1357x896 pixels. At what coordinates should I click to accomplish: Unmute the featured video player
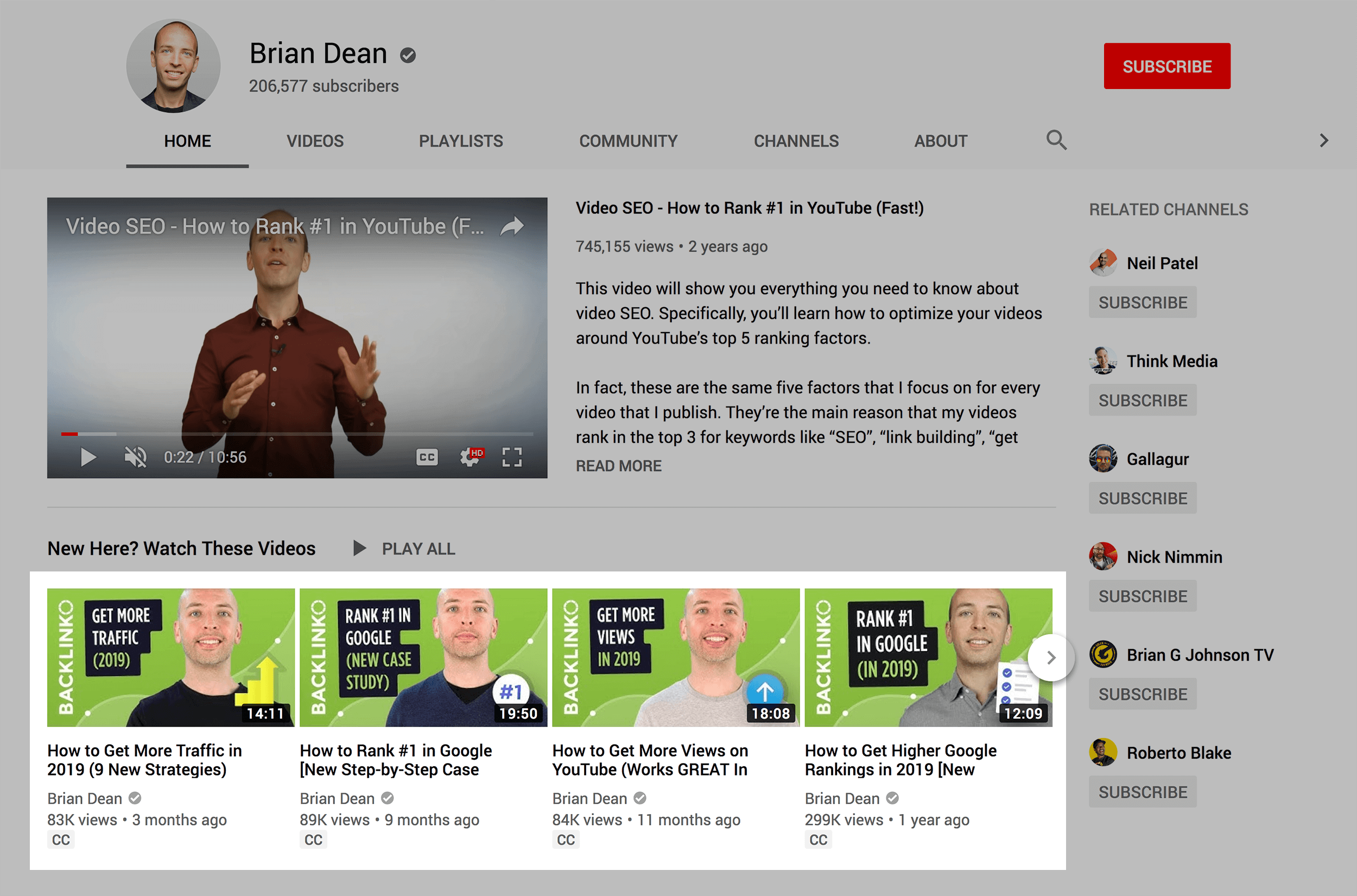[135, 457]
